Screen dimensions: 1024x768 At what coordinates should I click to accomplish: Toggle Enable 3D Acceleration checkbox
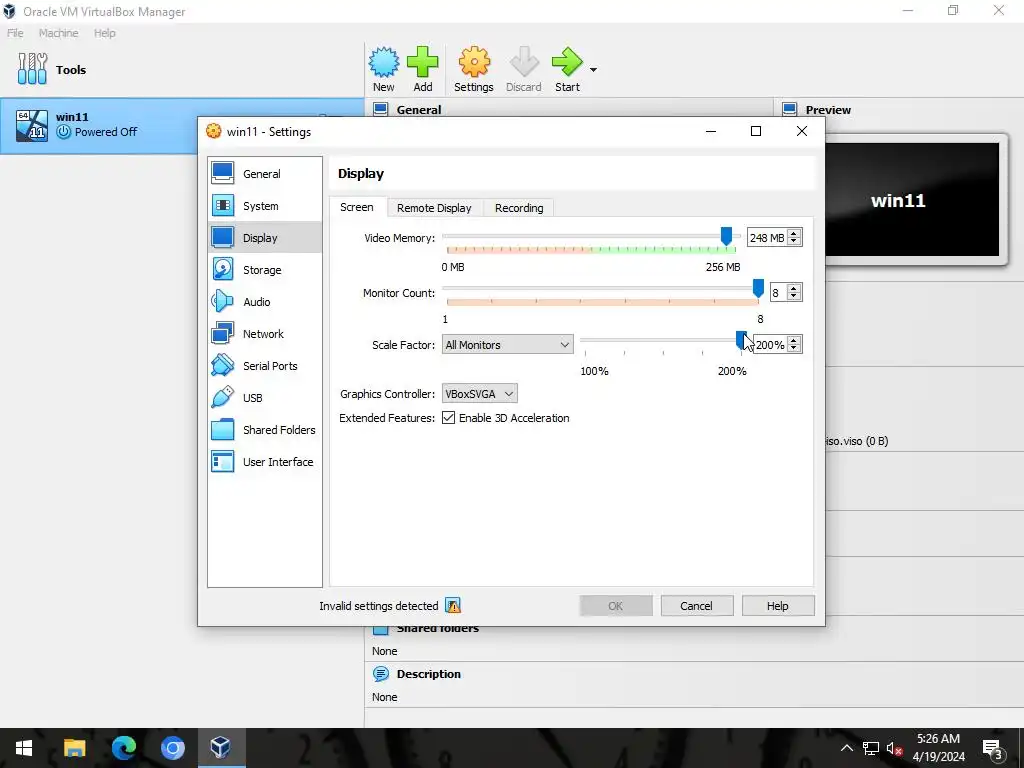coord(448,418)
